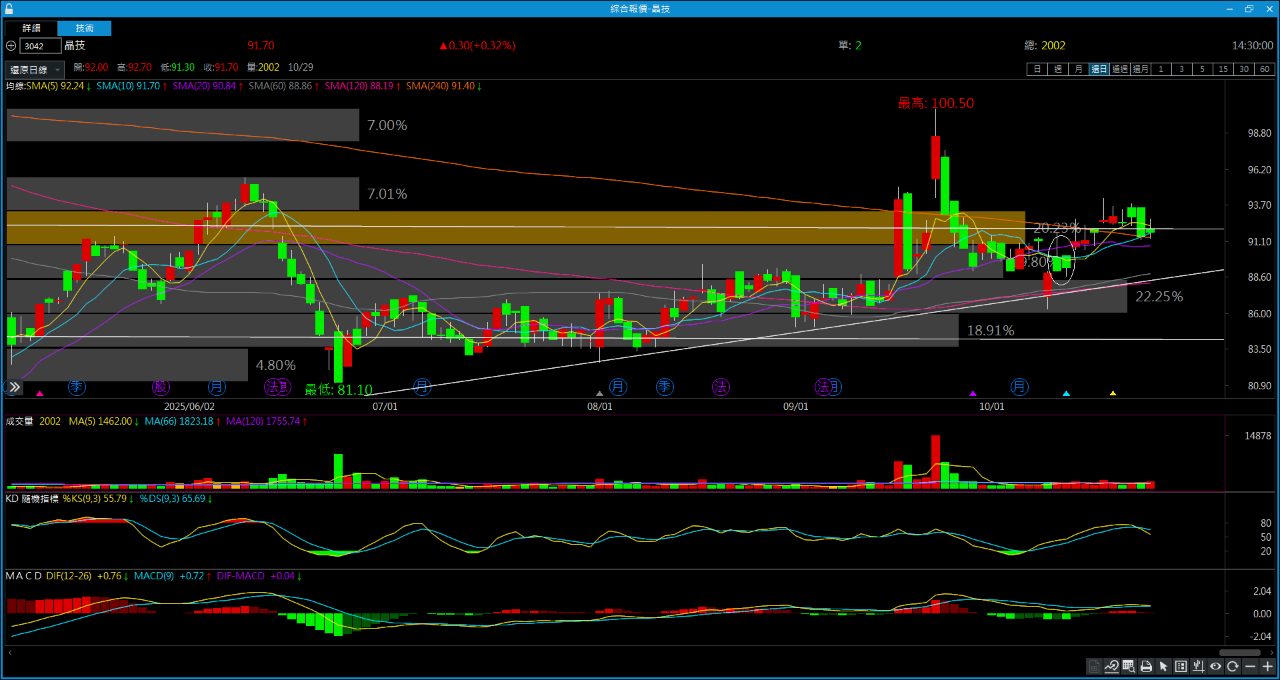Toggle the padlock icon in title bar
The height and width of the screenshot is (680, 1280).
pyautogui.click(x=9, y=8)
